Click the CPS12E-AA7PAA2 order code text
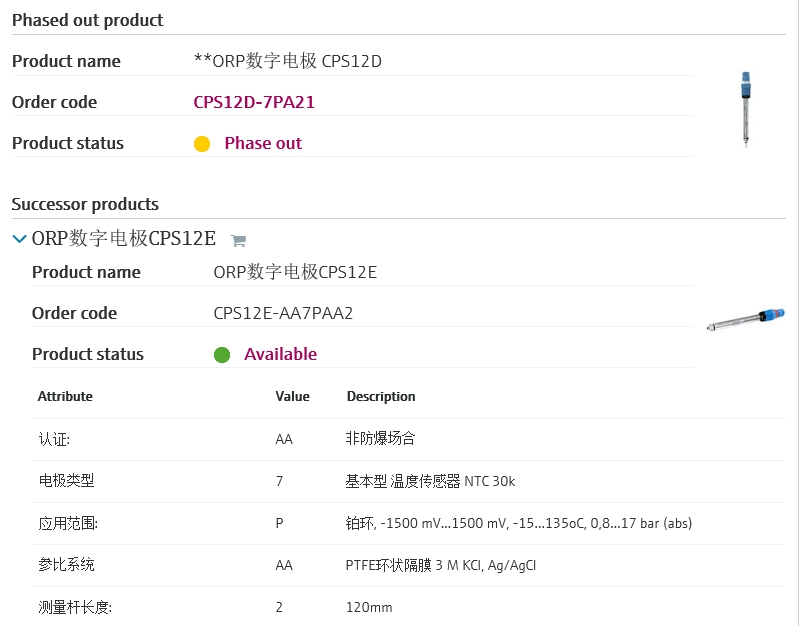Image resolution: width=801 pixels, height=626 pixels. point(283,313)
